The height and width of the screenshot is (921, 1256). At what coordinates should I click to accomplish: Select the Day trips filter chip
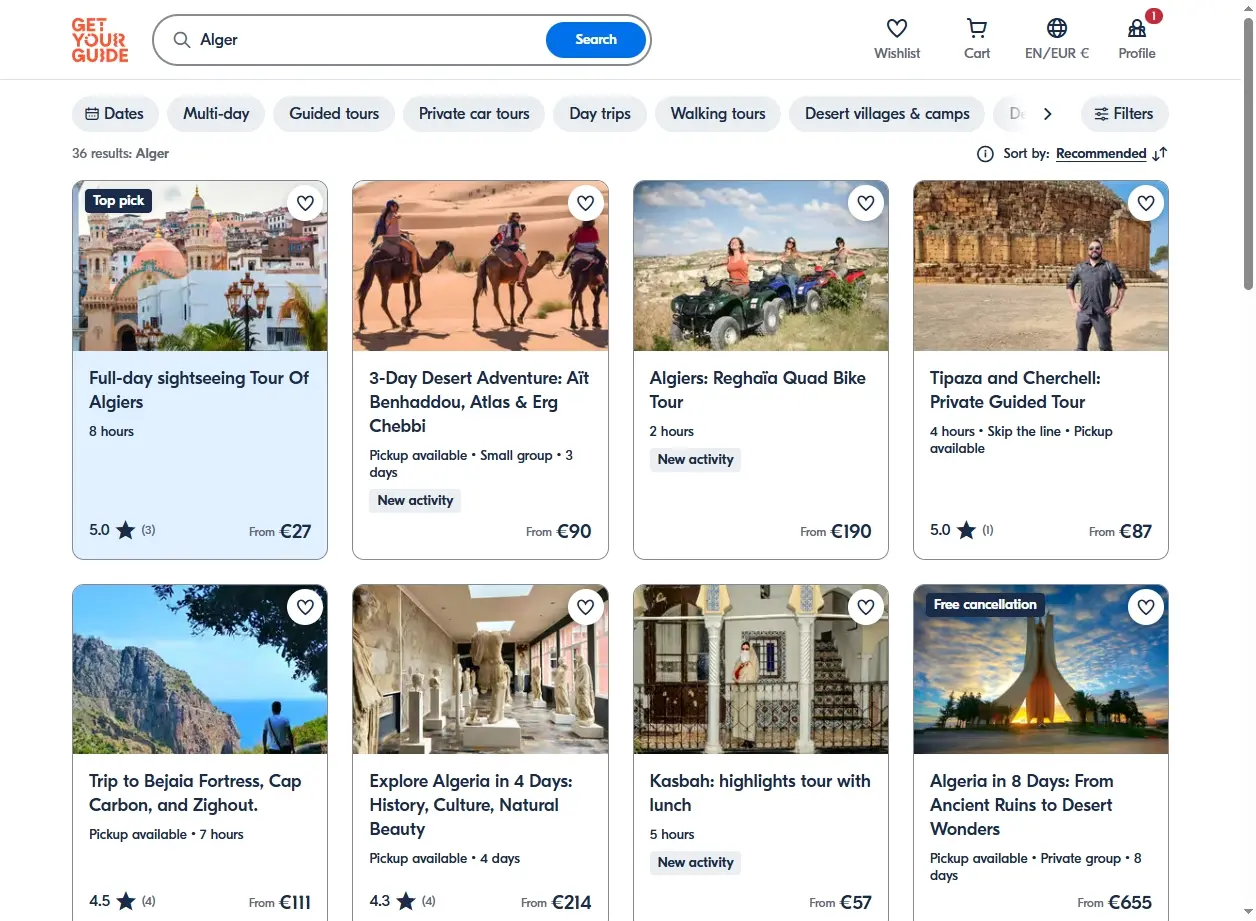pos(600,114)
